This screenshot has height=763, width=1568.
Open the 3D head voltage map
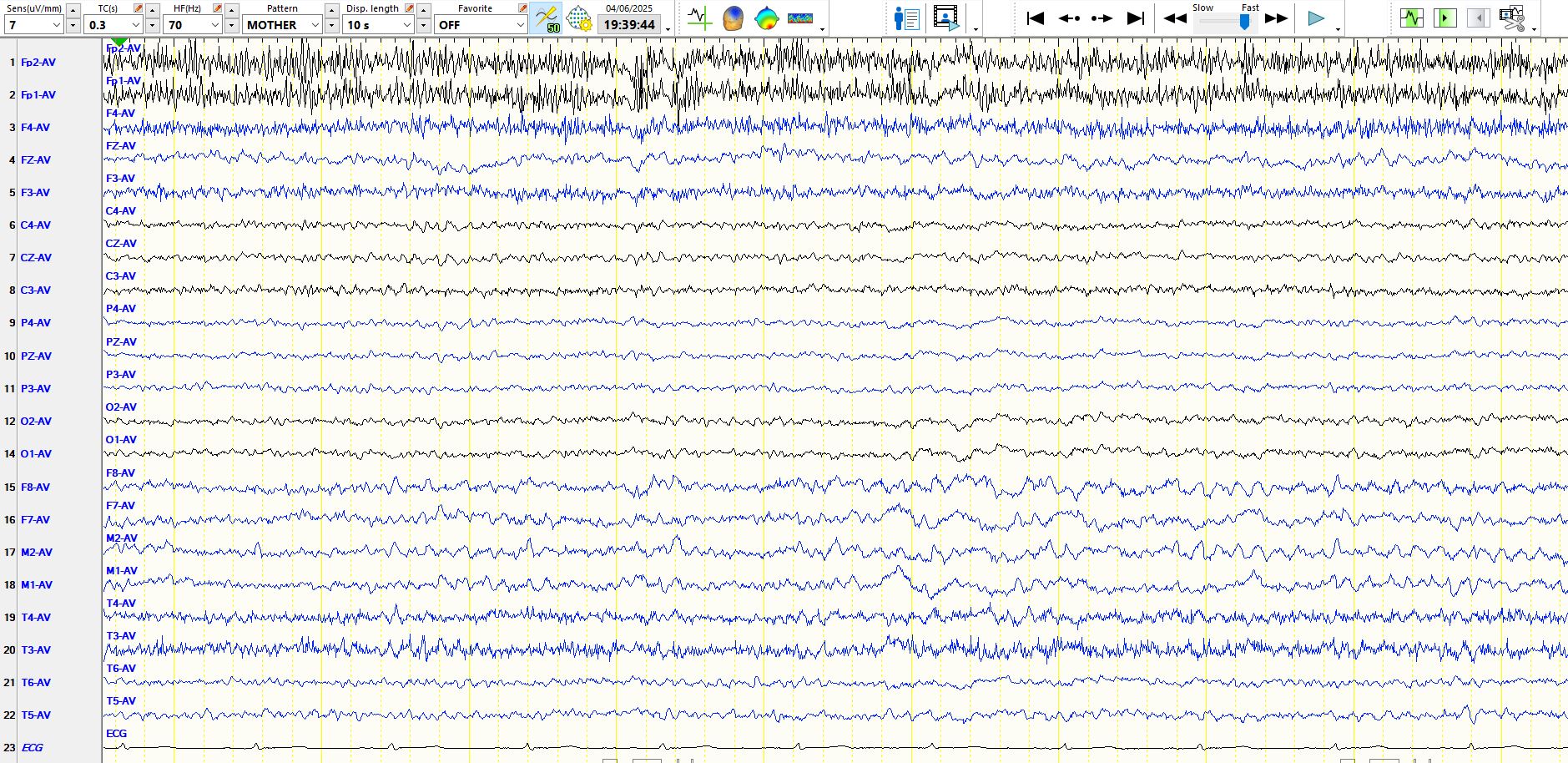pyautogui.click(x=733, y=18)
